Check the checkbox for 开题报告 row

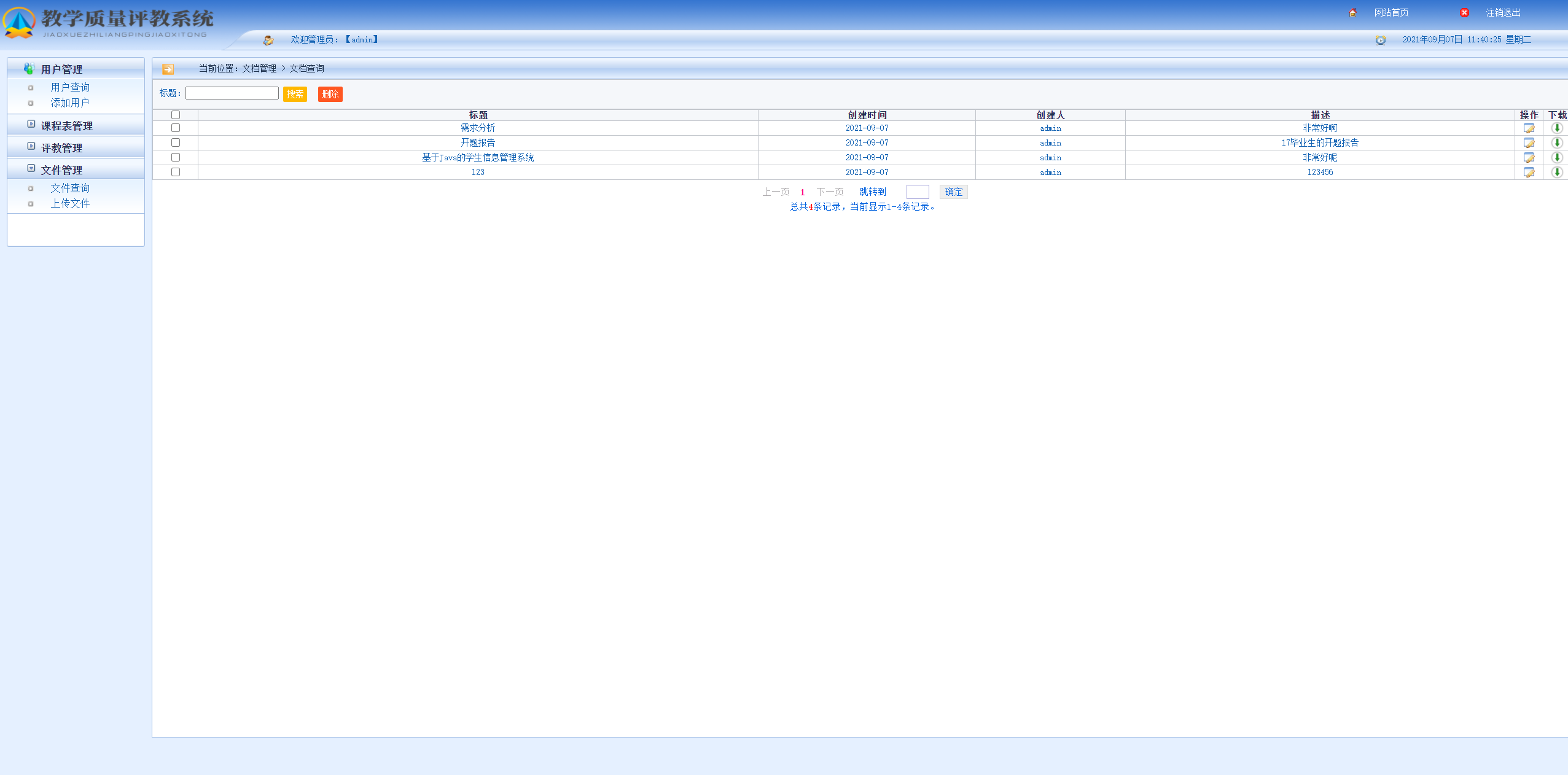(176, 142)
